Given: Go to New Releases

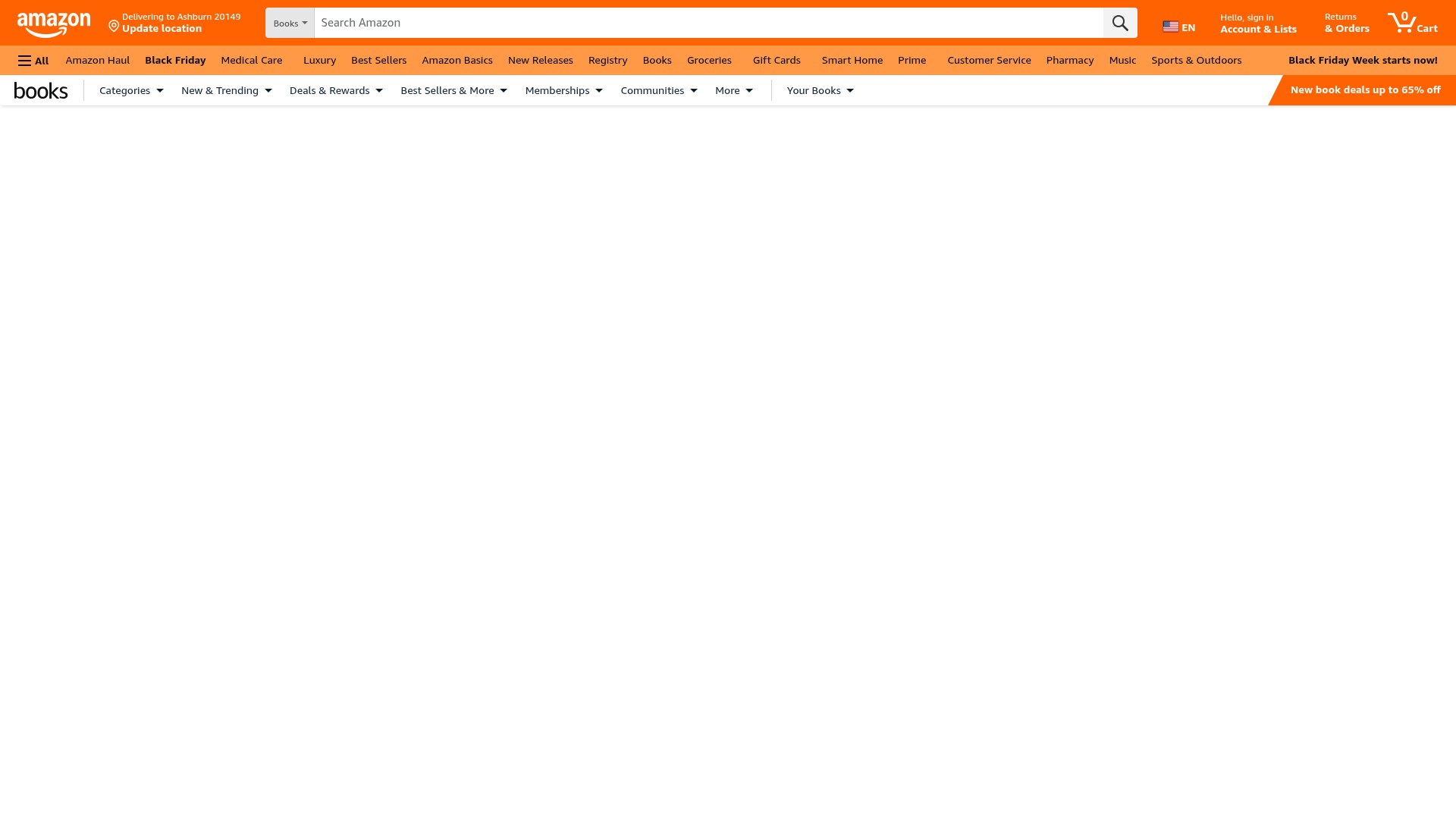Looking at the screenshot, I should coord(541,60).
